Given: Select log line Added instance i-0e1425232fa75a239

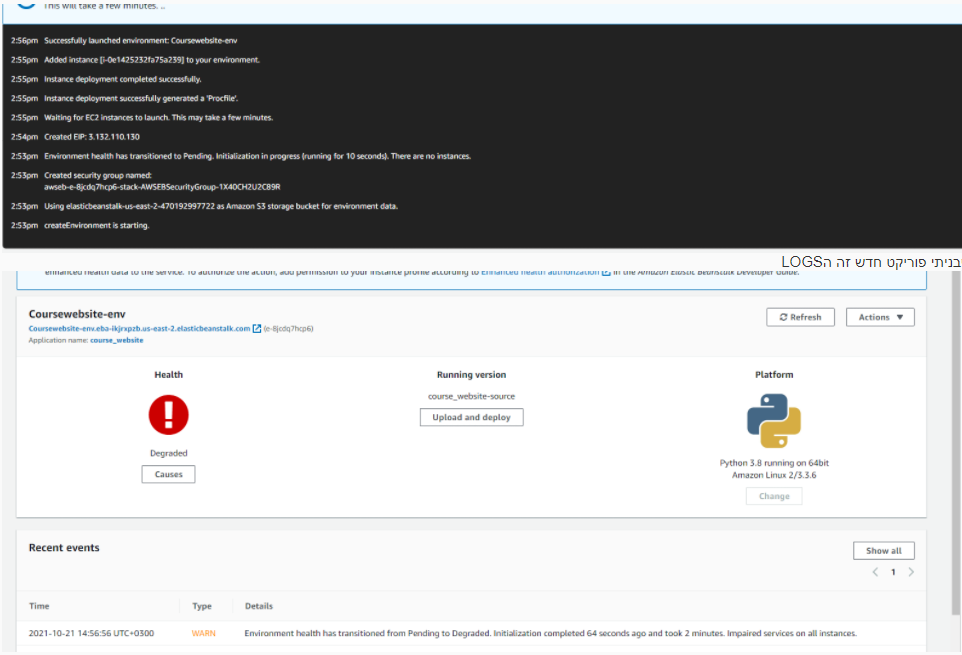Looking at the screenshot, I should click(x=152, y=60).
